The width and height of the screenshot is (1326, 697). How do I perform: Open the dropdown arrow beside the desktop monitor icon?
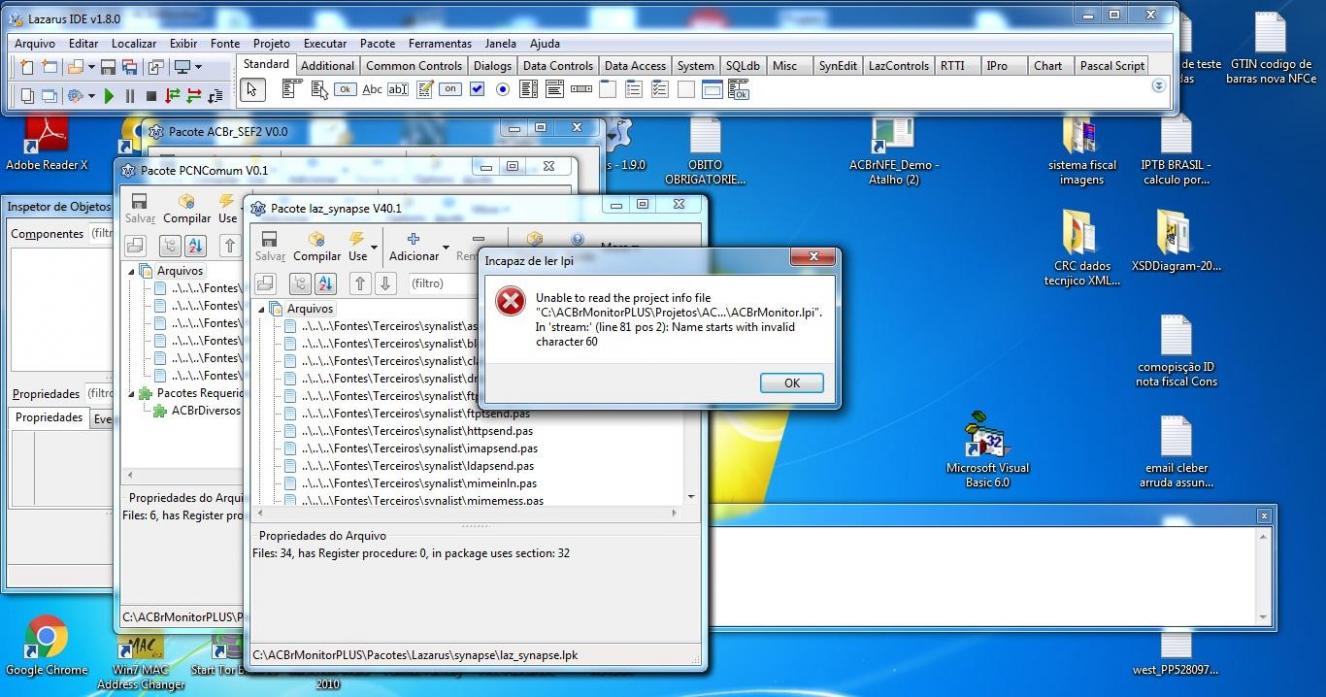[198, 67]
